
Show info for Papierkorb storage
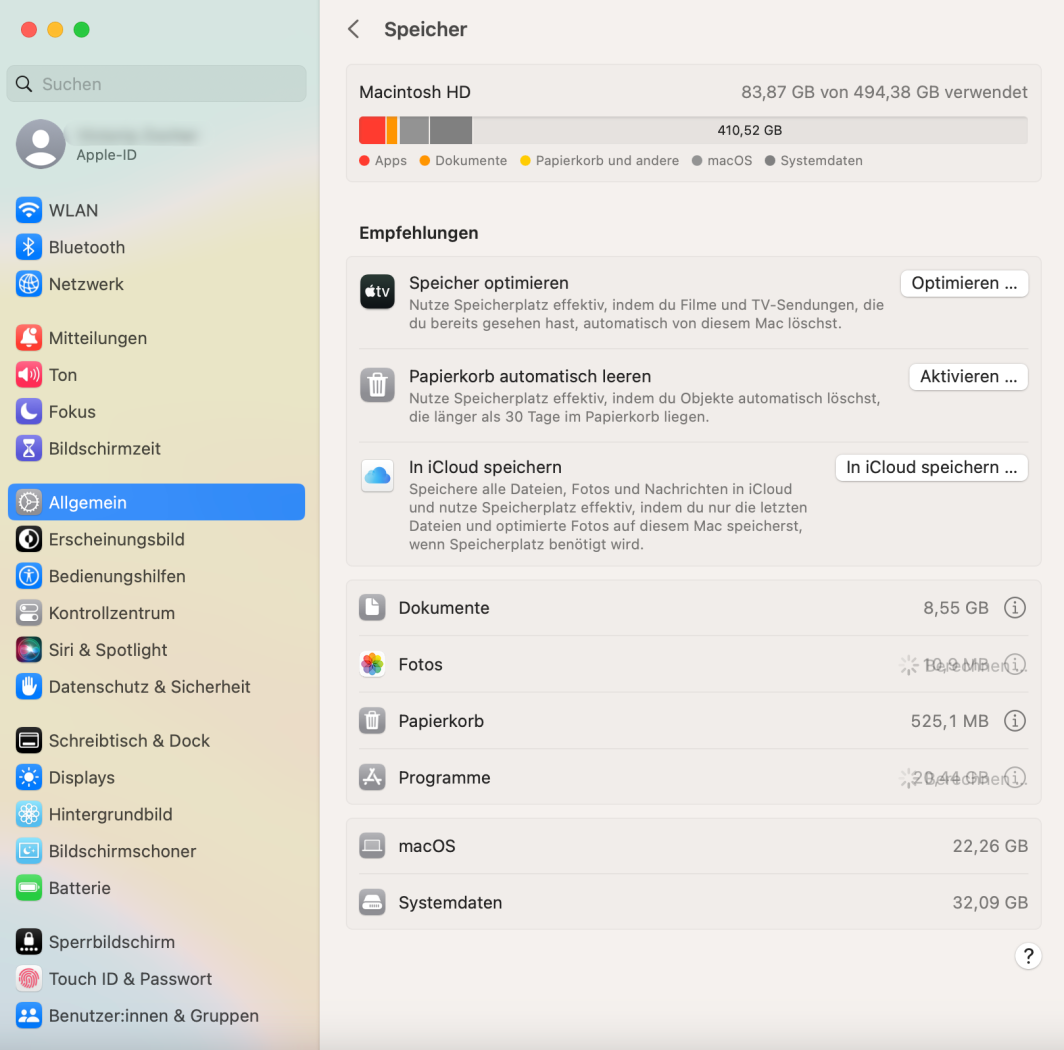(1015, 721)
